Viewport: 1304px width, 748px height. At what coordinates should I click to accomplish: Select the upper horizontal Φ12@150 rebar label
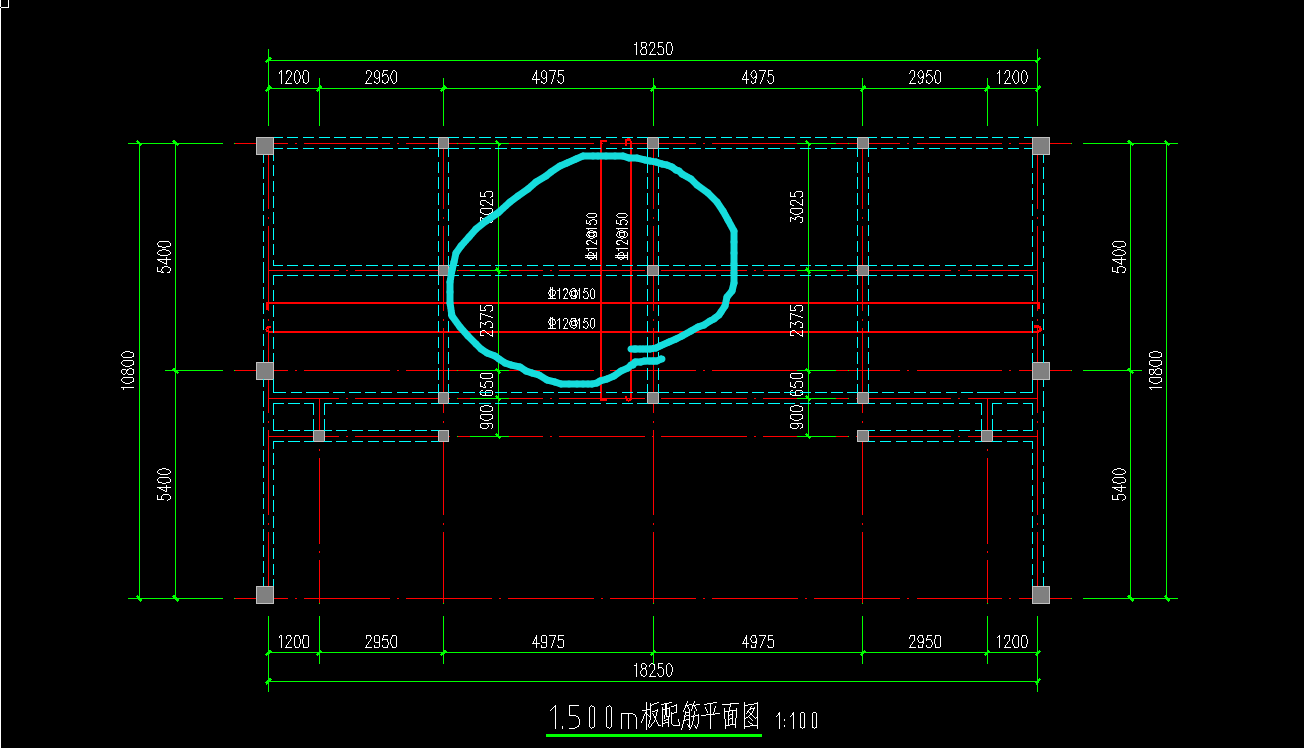point(571,294)
